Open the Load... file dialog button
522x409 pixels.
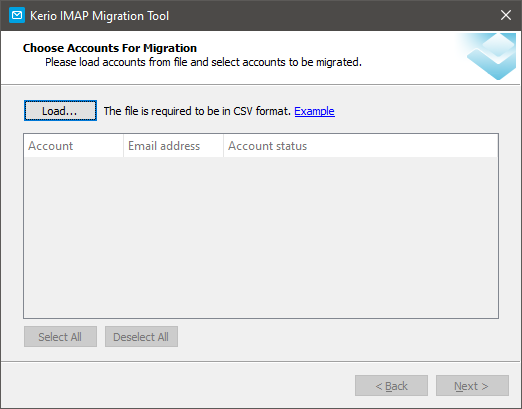click(x=60, y=111)
